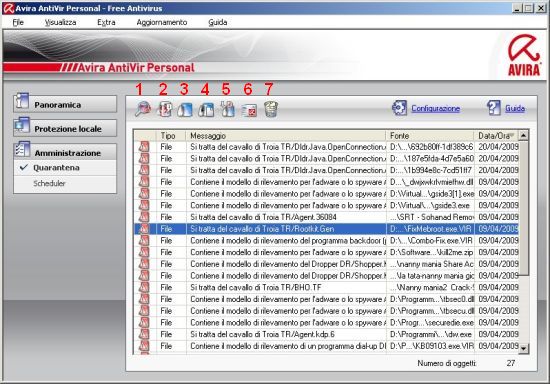Click the icon of the TR/Rootkit.Gen row

click(x=144, y=229)
